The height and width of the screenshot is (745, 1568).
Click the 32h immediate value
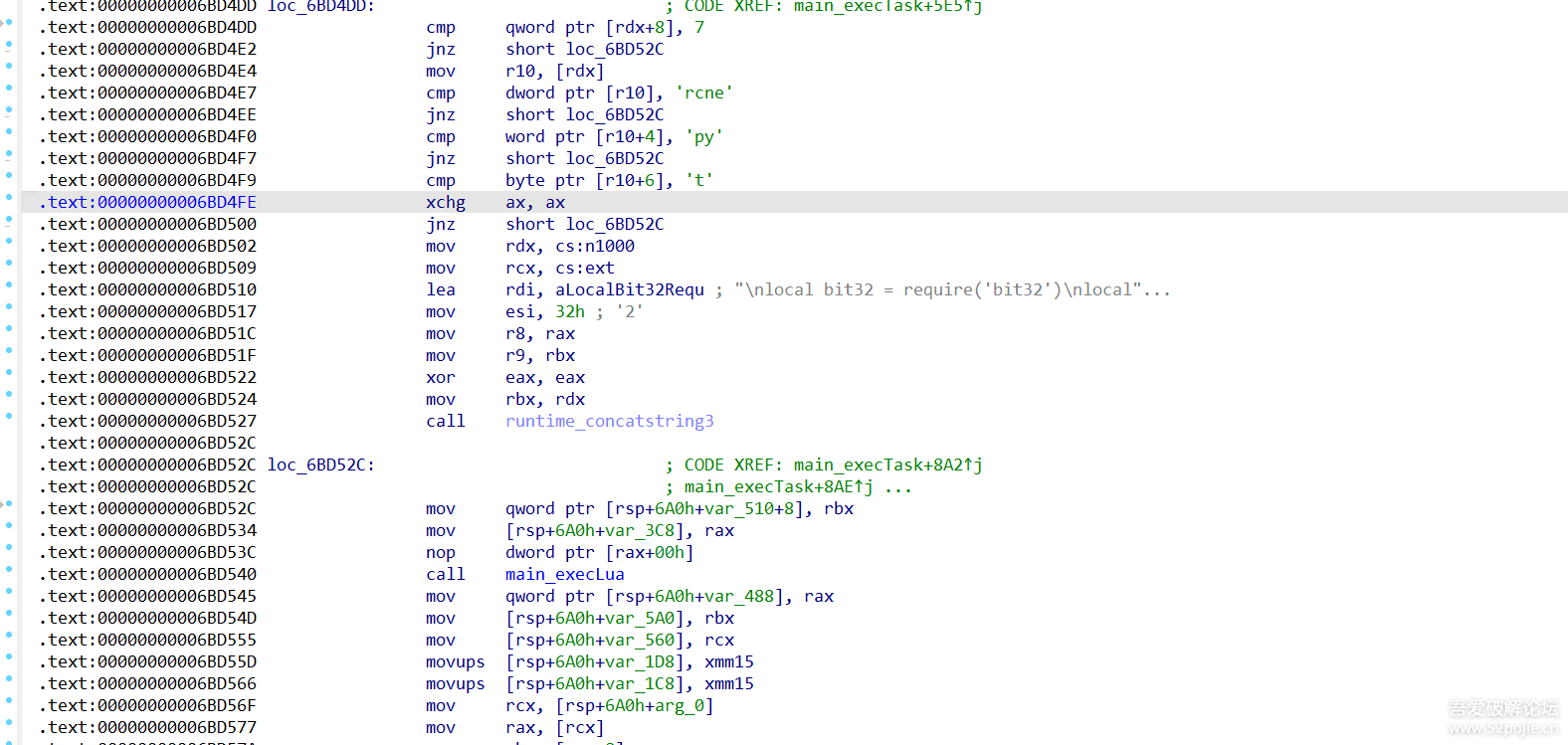[x=570, y=311]
